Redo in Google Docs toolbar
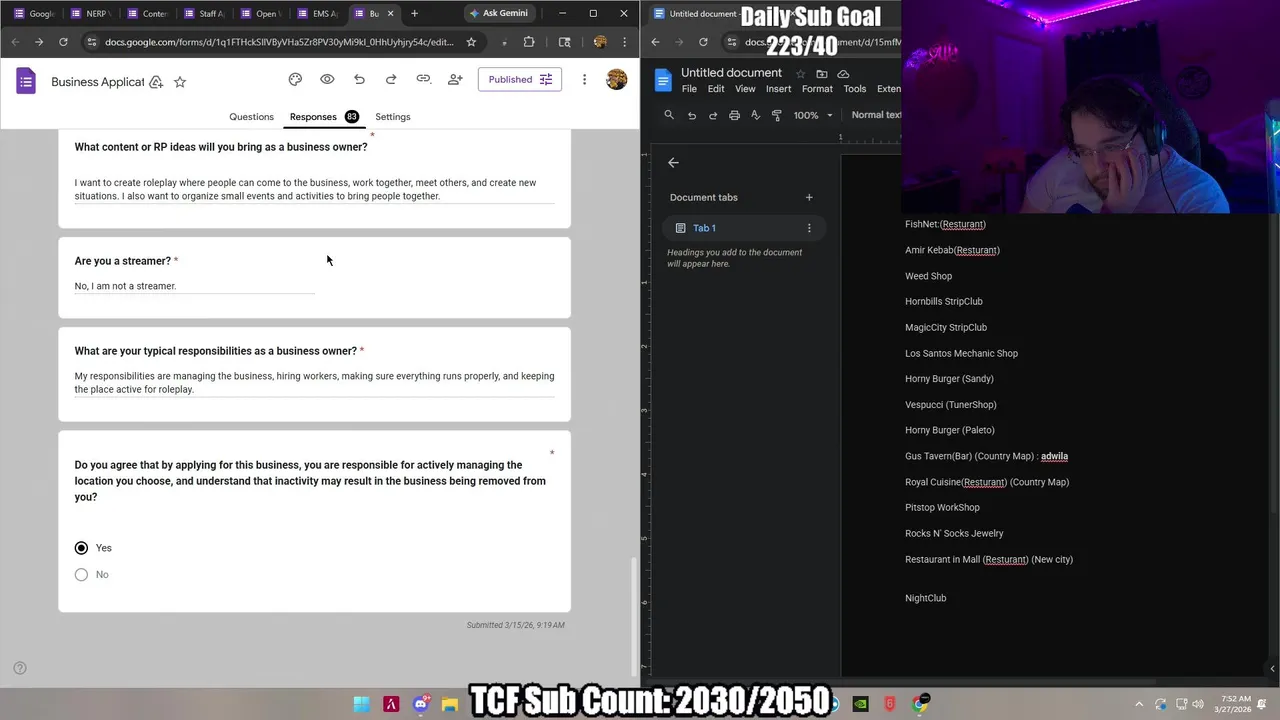 click(713, 115)
